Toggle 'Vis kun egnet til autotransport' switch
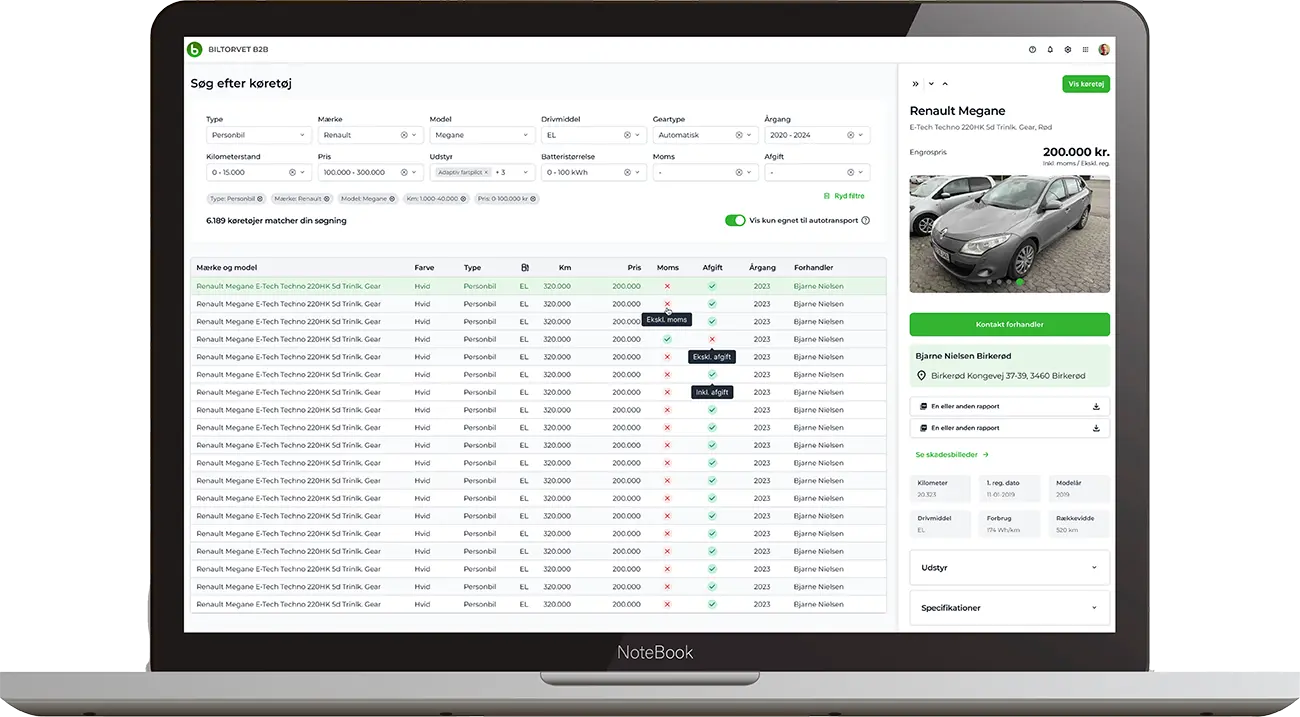 pyautogui.click(x=735, y=220)
